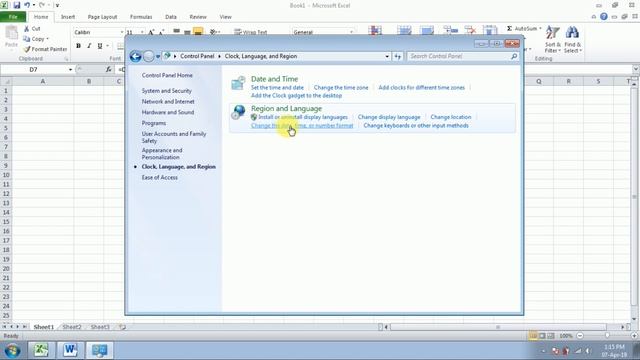
Task: Expand Customize Quick Access Toolbar arrow
Action: click(x=58, y=5)
